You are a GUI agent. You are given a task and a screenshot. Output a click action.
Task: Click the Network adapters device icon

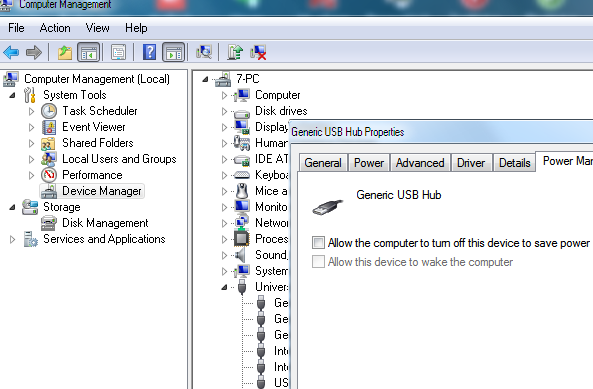click(x=242, y=222)
